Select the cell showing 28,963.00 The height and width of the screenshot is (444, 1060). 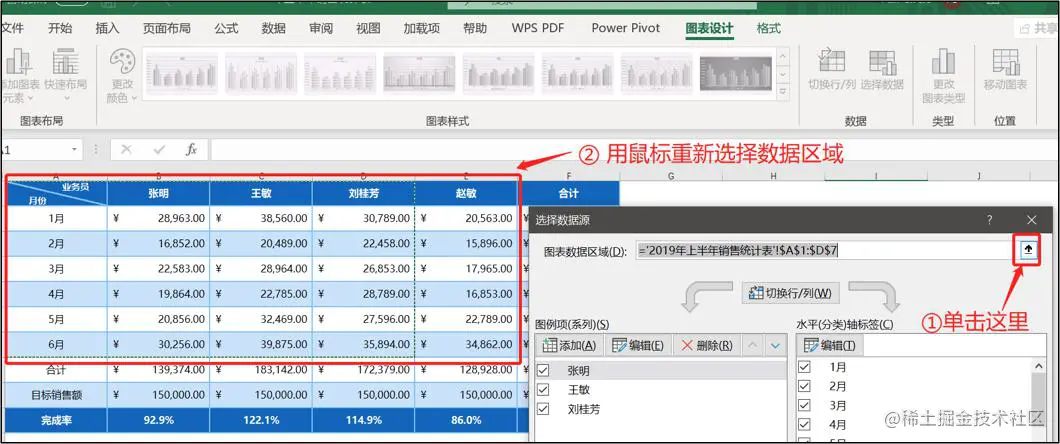pos(159,218)
